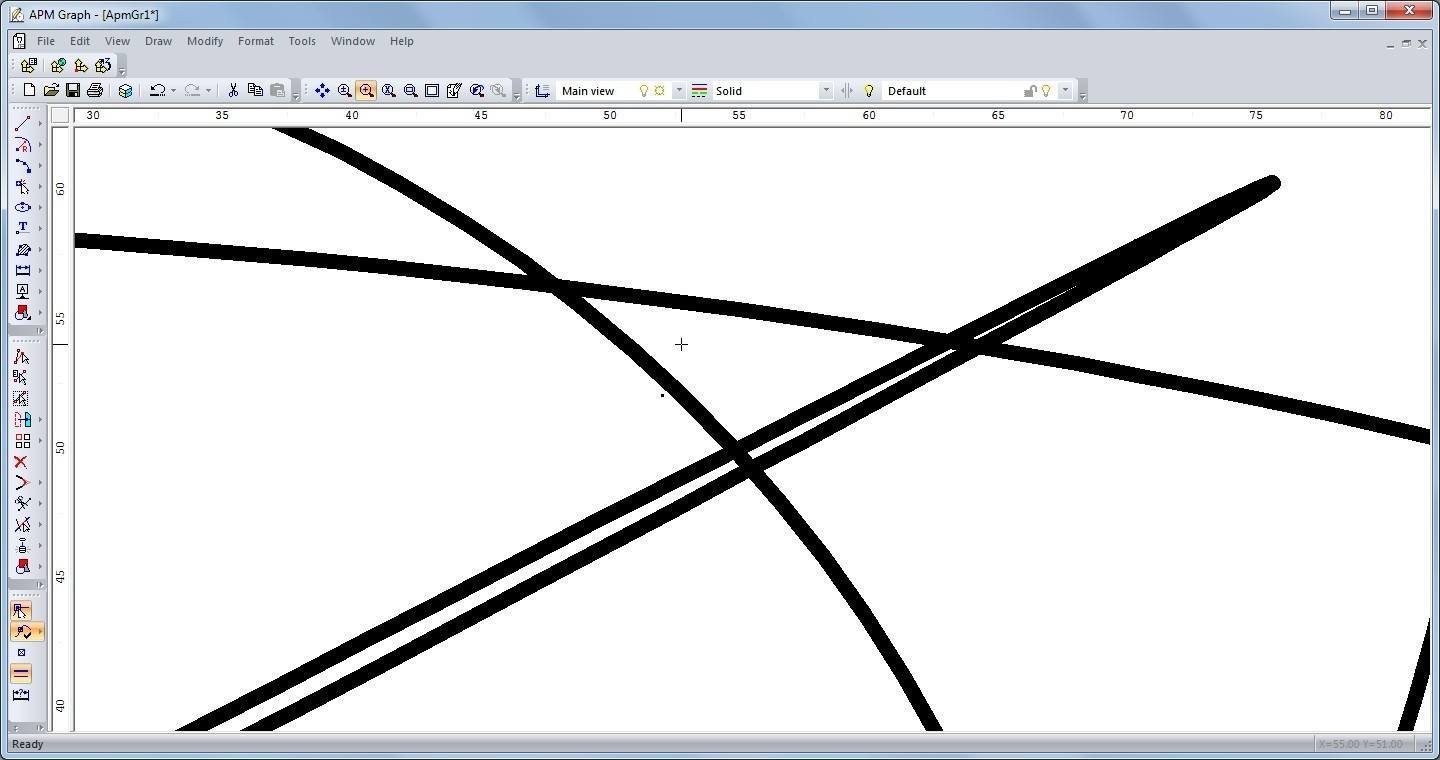Expand the snap mode flyout arrow

pyautogui.click(x=40, y=631)
